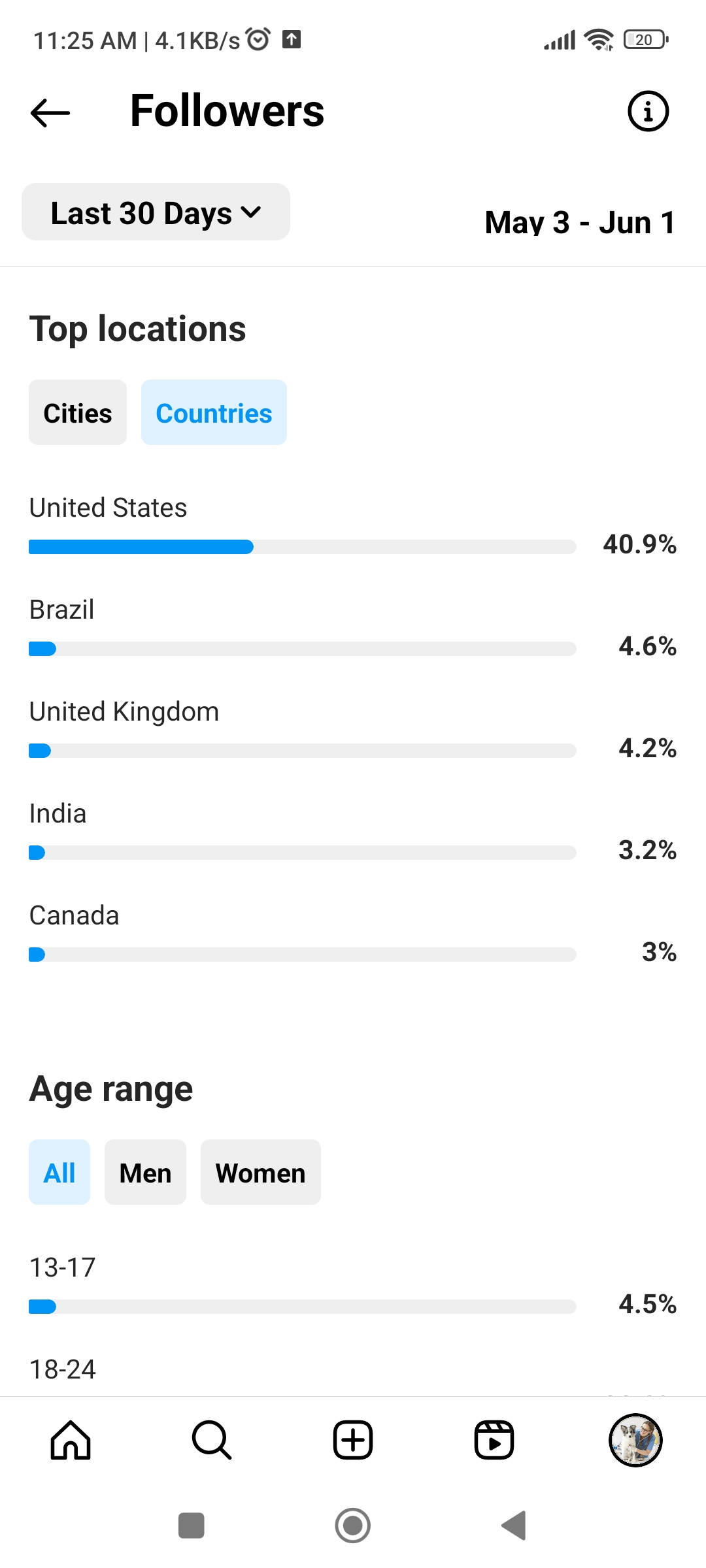Screen dimensions: 706x1568
Task: Select the Countries filter chip
Action: (x=214, y=412)
